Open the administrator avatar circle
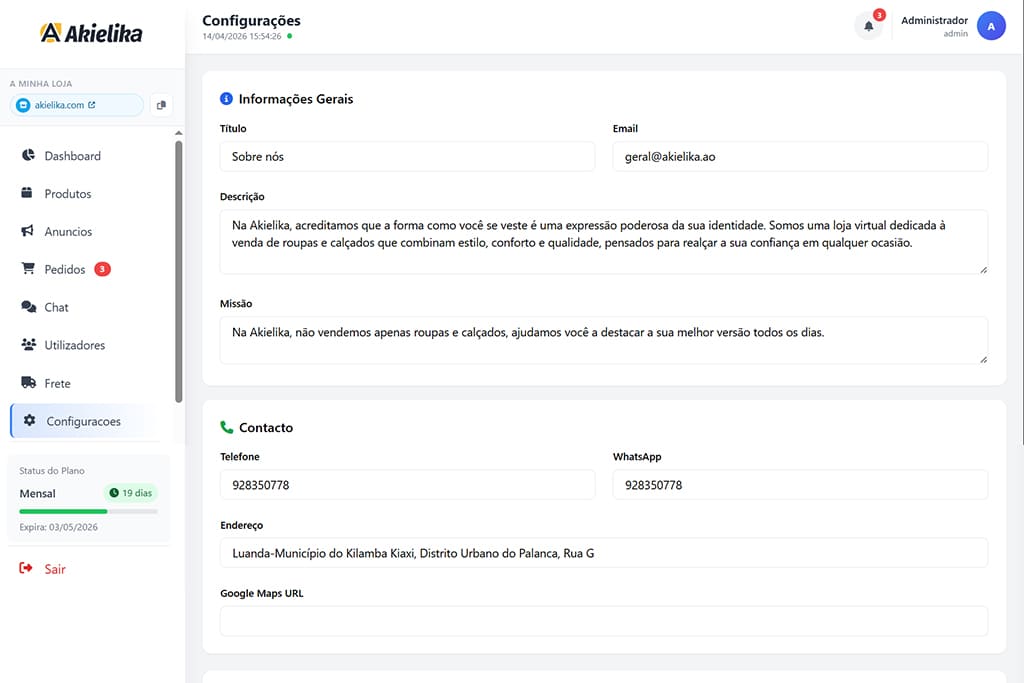The image size is (1024, 683). pos(990,26)
